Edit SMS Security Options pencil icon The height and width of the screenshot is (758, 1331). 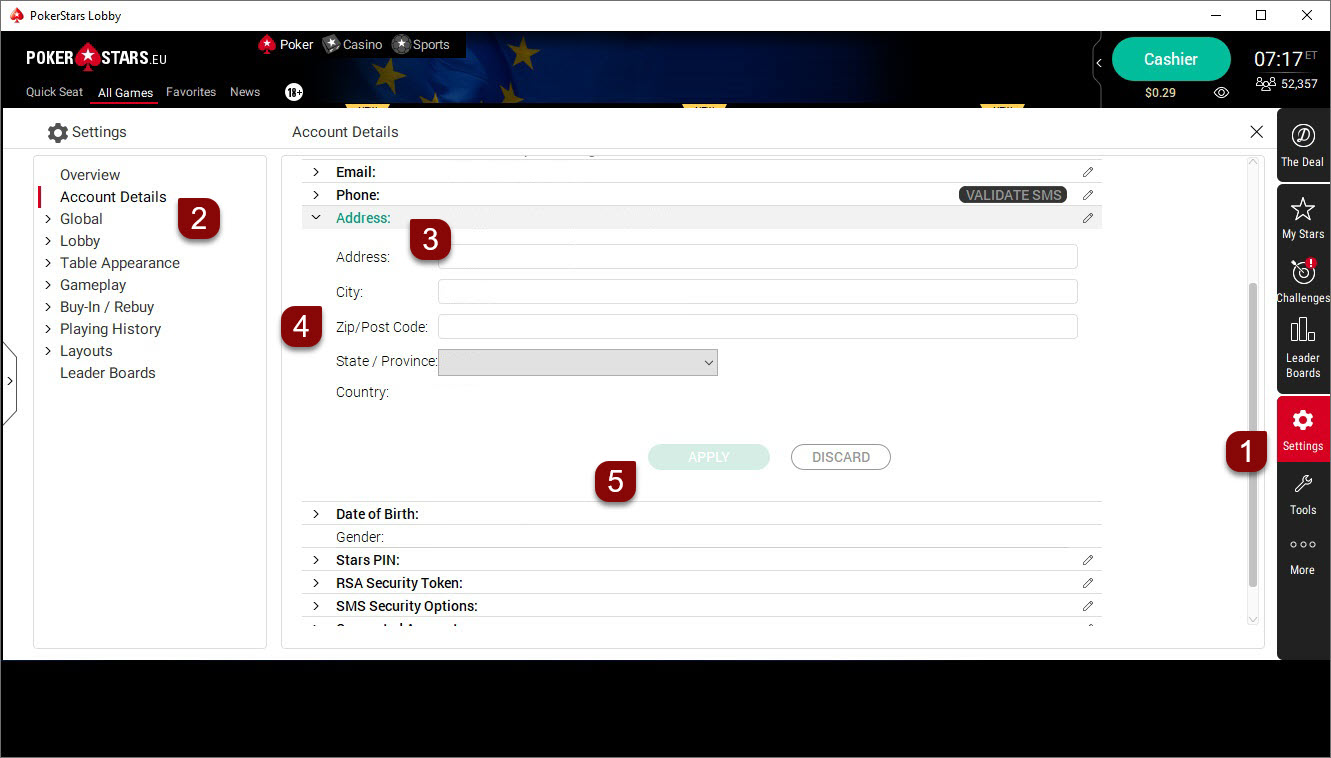(1088, 606)
